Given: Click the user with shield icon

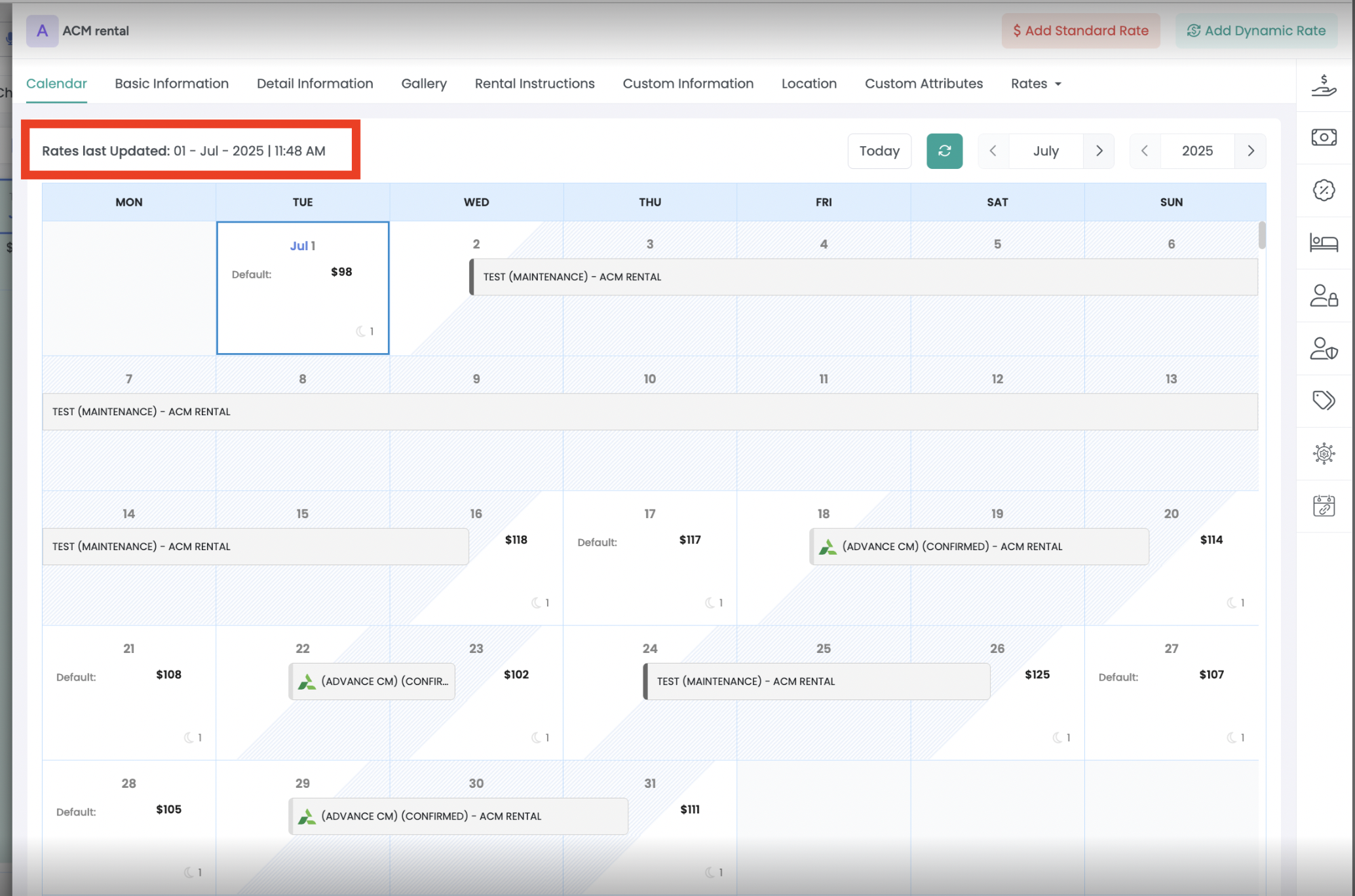Looking at the screenshot, I should coord(1324,348).
